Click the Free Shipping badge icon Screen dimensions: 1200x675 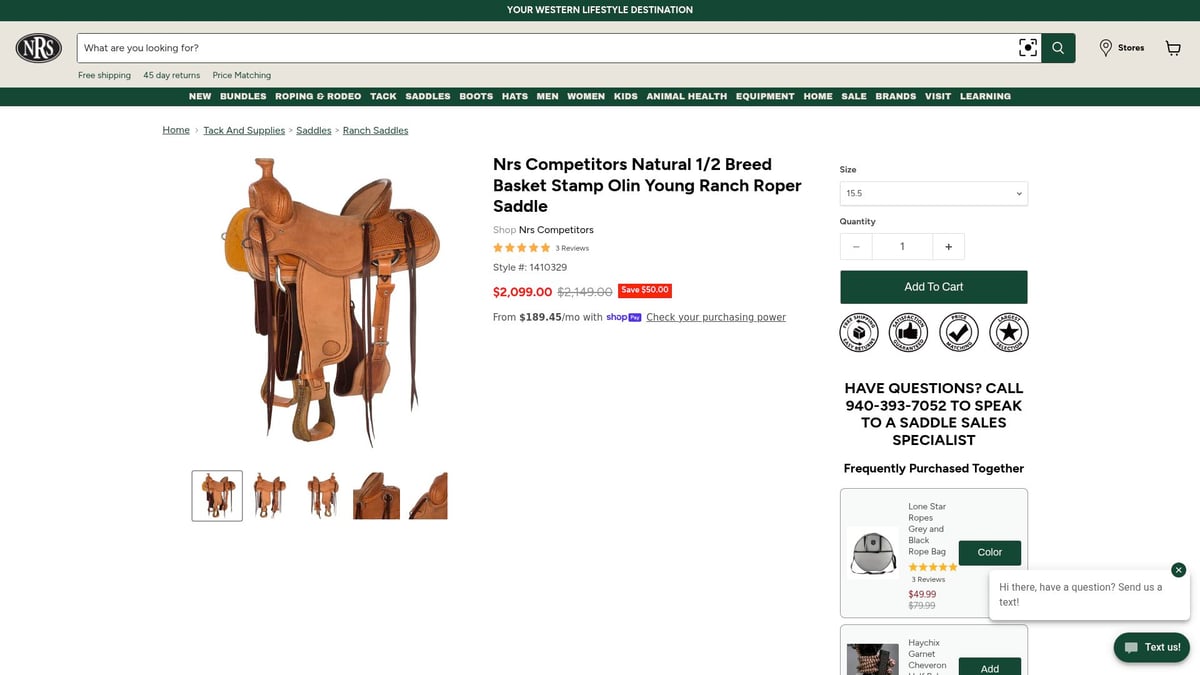point(858,332)
